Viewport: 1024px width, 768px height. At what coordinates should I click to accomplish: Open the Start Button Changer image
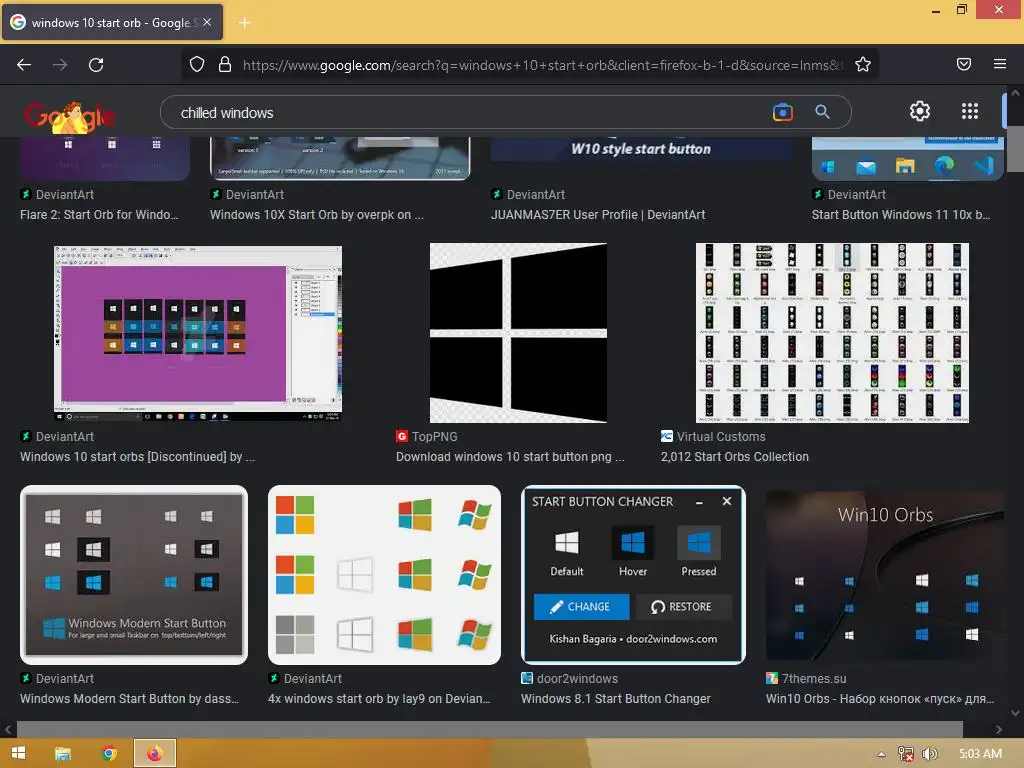point(633,575)
